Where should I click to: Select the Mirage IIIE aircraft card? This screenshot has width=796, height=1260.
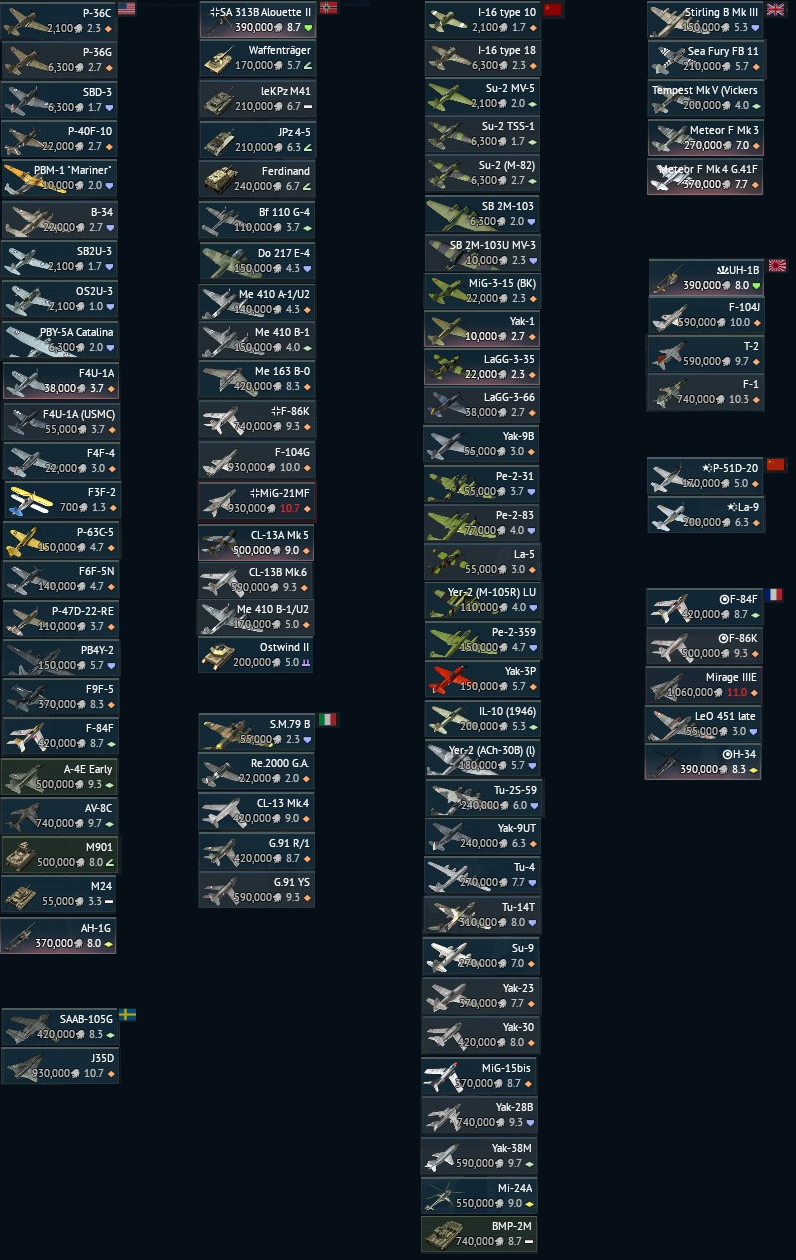click(x=705, y=685)
